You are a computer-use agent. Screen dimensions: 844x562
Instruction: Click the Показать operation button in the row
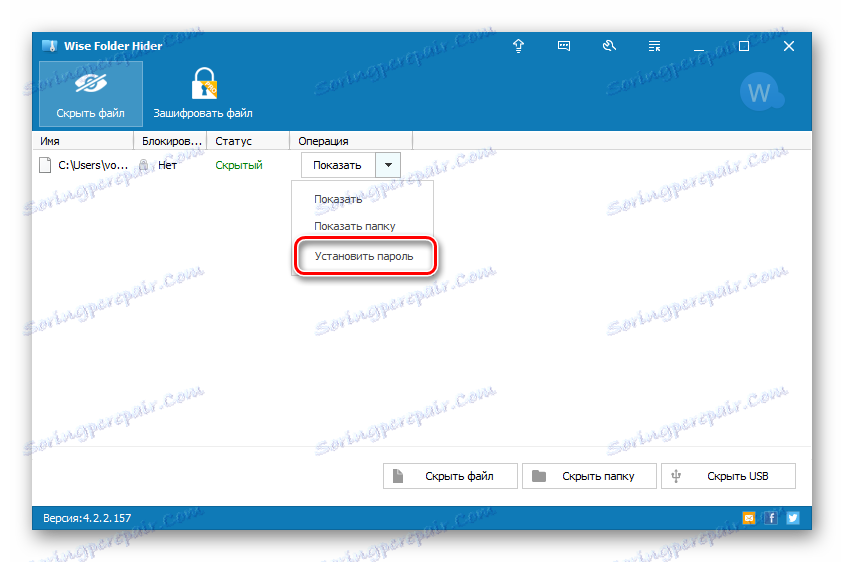tap(338, 165)
